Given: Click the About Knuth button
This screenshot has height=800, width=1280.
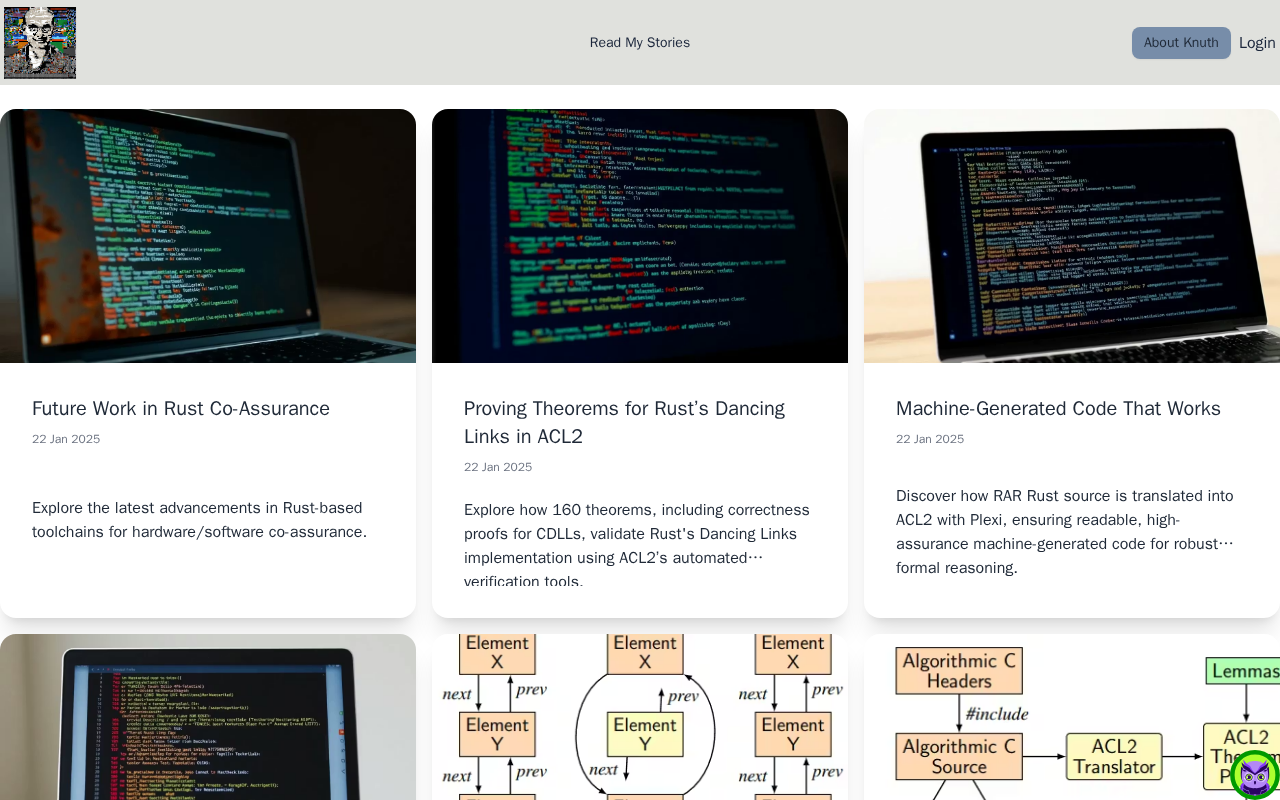Looking at the screenshot, I should tap(1180, 43).
